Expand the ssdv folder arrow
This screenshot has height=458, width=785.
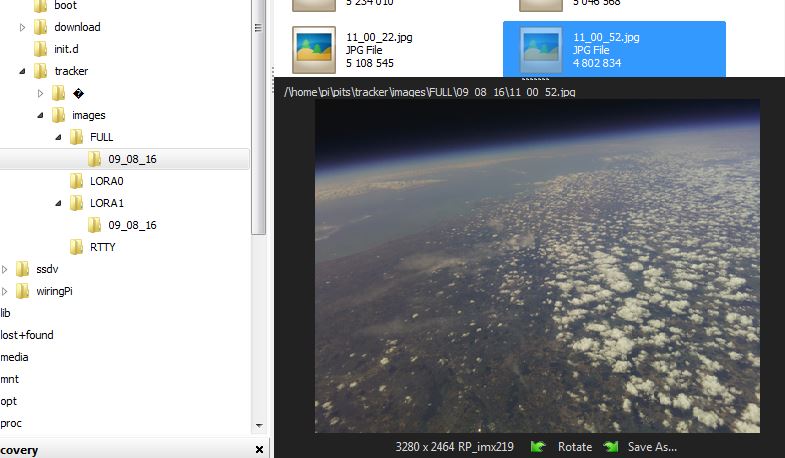click(4, 269)
